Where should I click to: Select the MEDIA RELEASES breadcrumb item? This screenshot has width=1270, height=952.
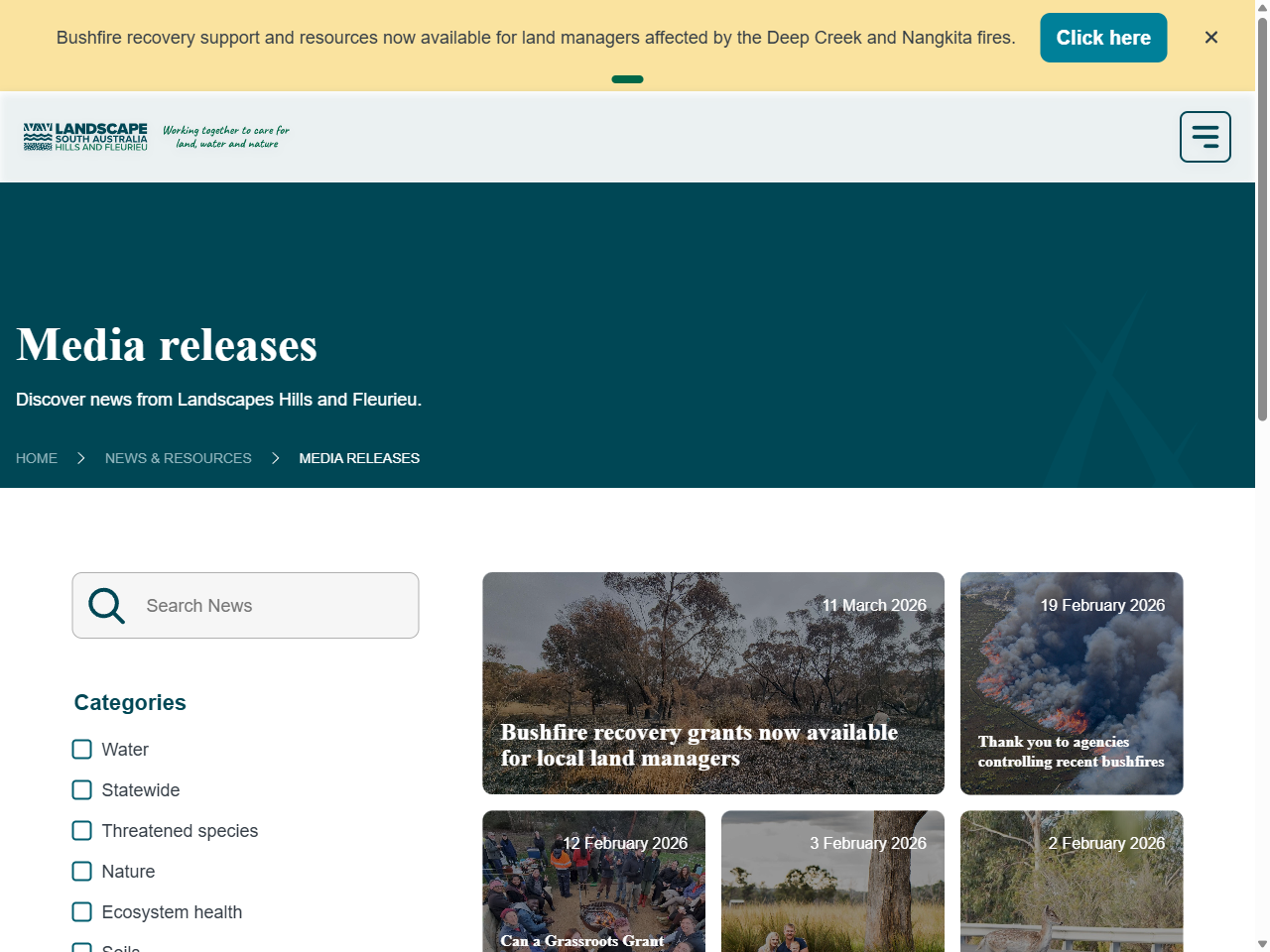click(x=359, y=457)
